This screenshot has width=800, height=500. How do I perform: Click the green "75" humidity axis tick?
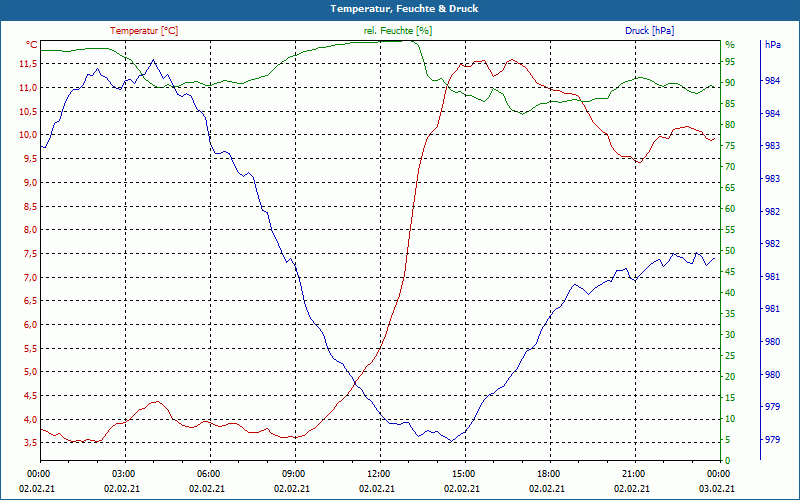[730, 146]
